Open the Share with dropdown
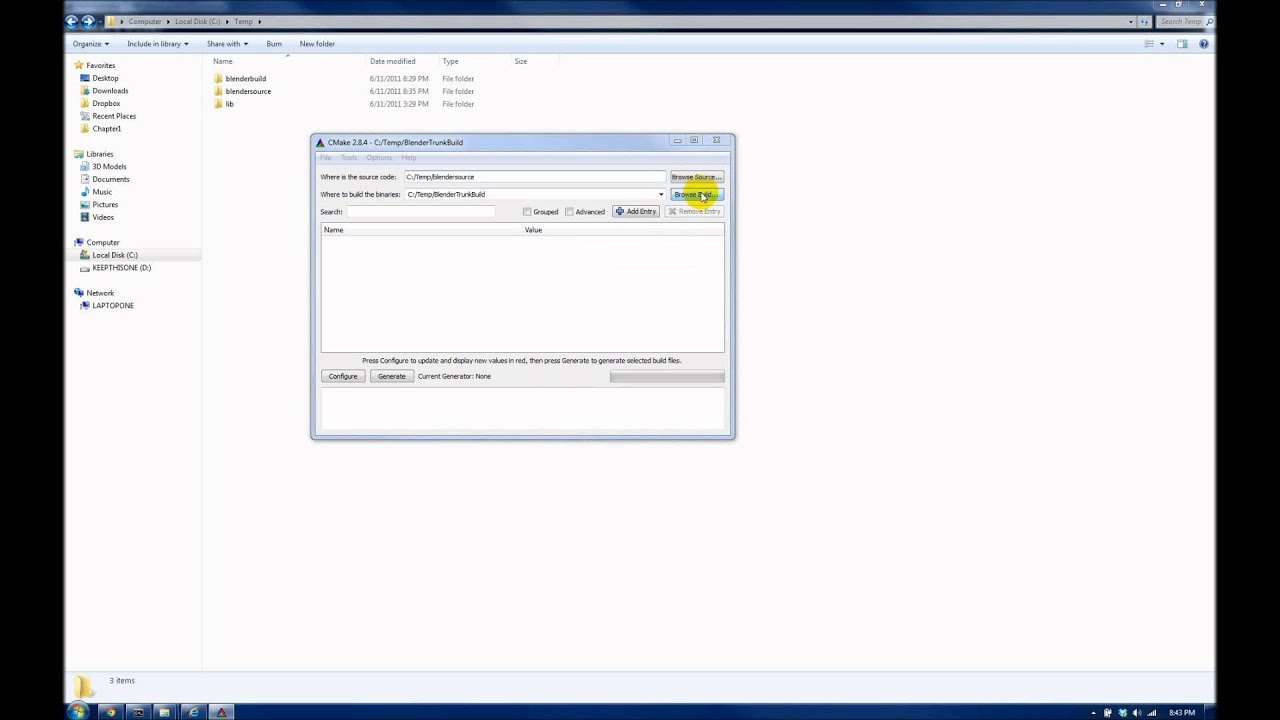Viewport: 1280px width, 720px height. click(227, 44)
